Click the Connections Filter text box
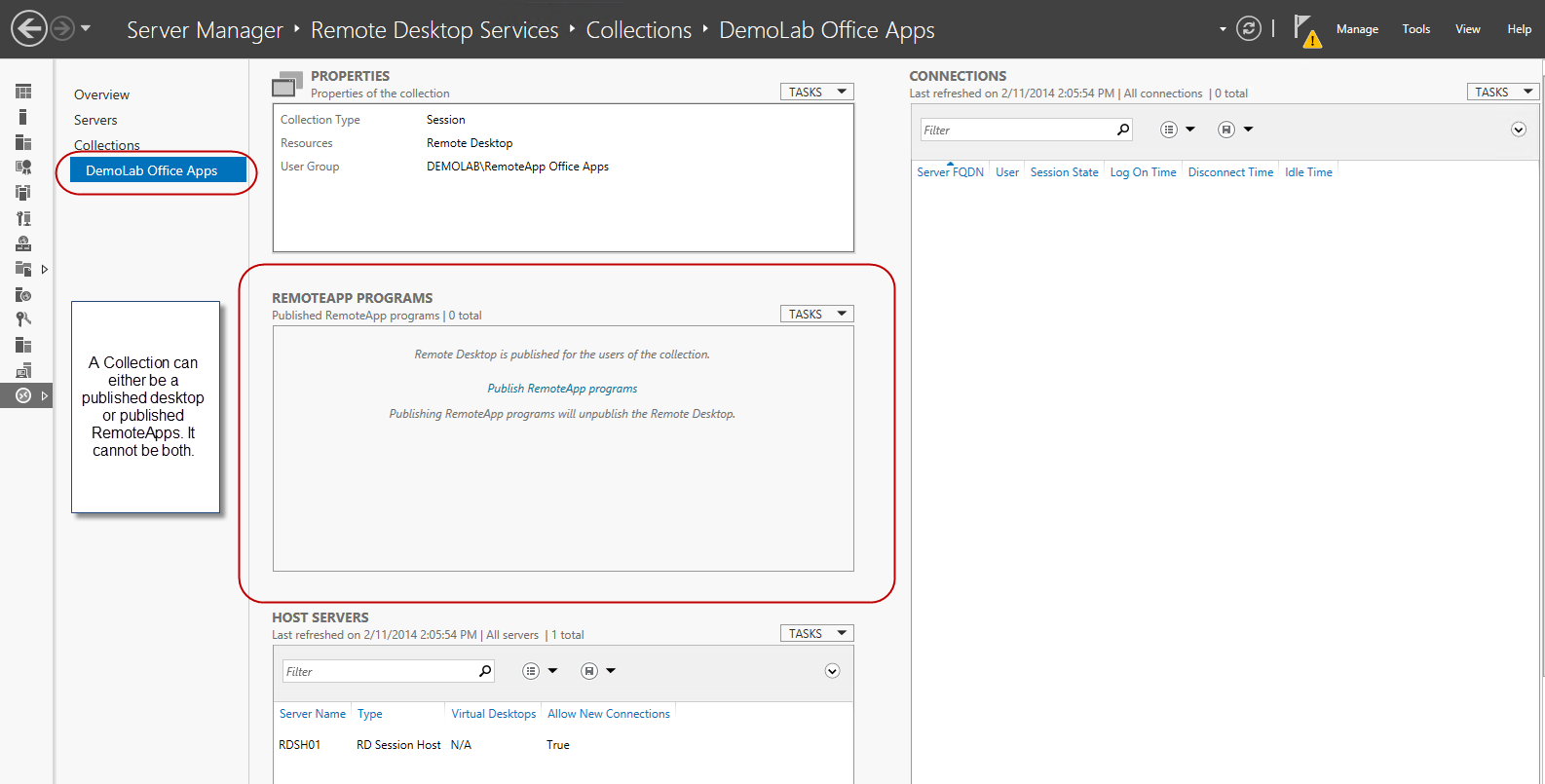The height and width of the screenshot is (784, 1545). click(x=1018, y=130)
